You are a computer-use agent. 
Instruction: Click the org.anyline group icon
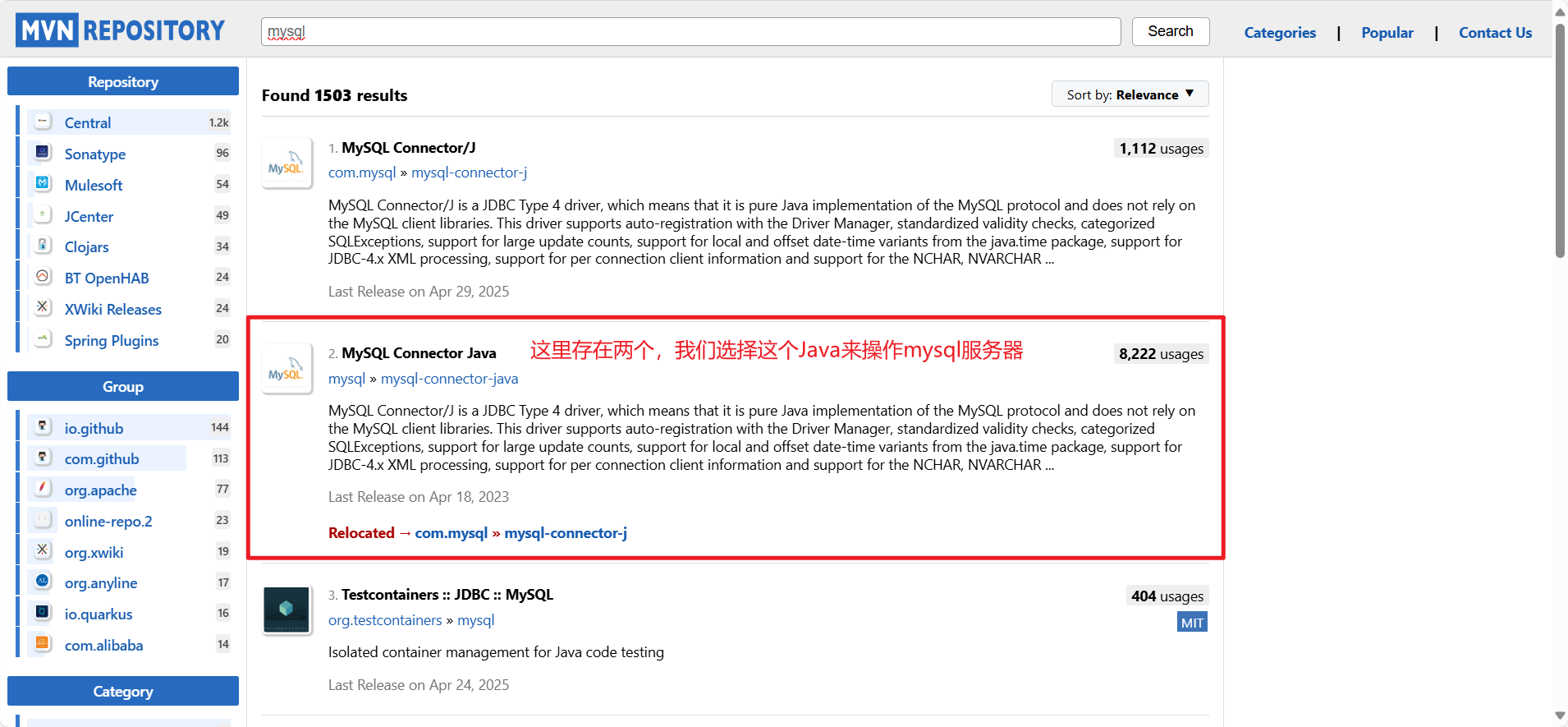[x=43, y=581]
